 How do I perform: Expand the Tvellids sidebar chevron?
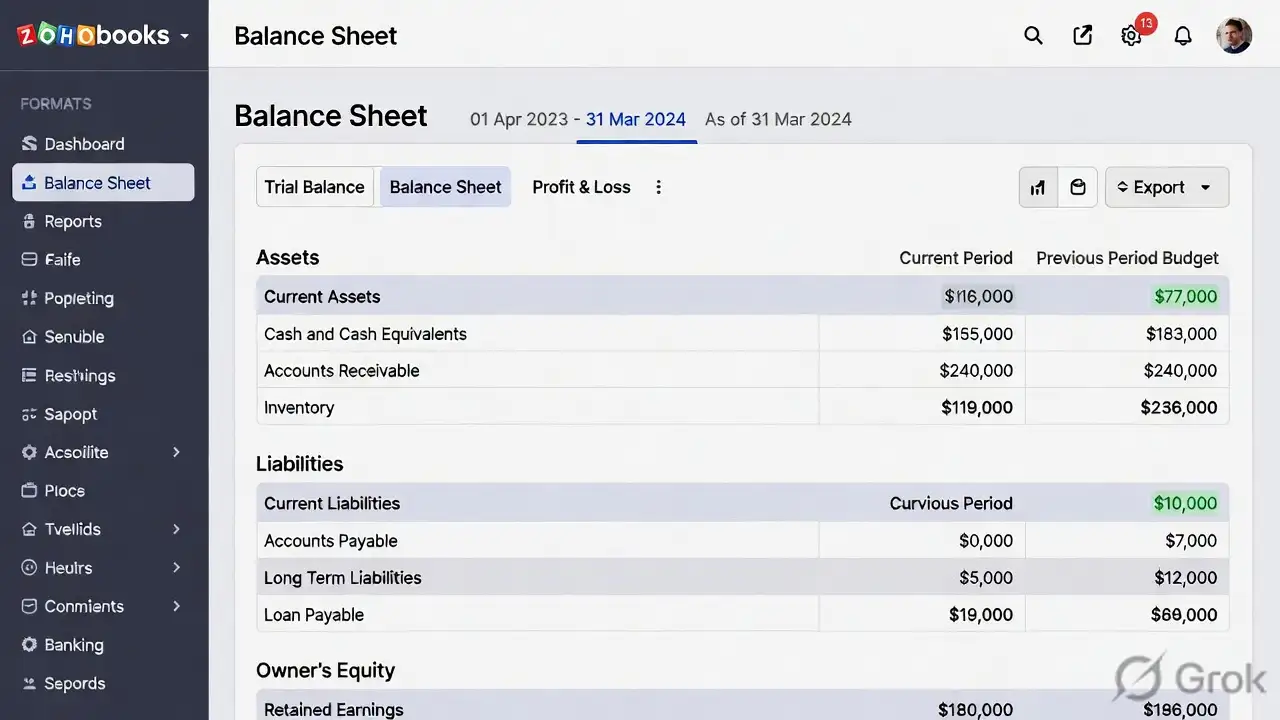tap(176, 529)
